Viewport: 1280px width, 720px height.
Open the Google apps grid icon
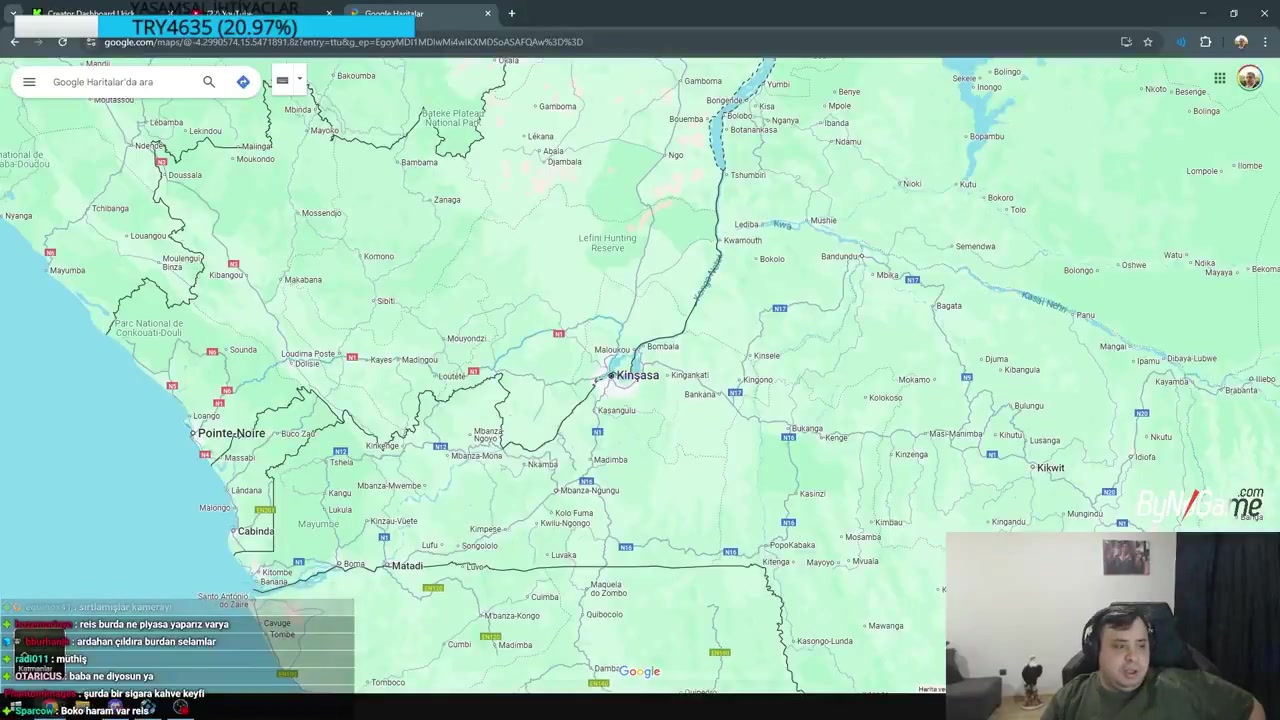click(x=1220, y=78)
